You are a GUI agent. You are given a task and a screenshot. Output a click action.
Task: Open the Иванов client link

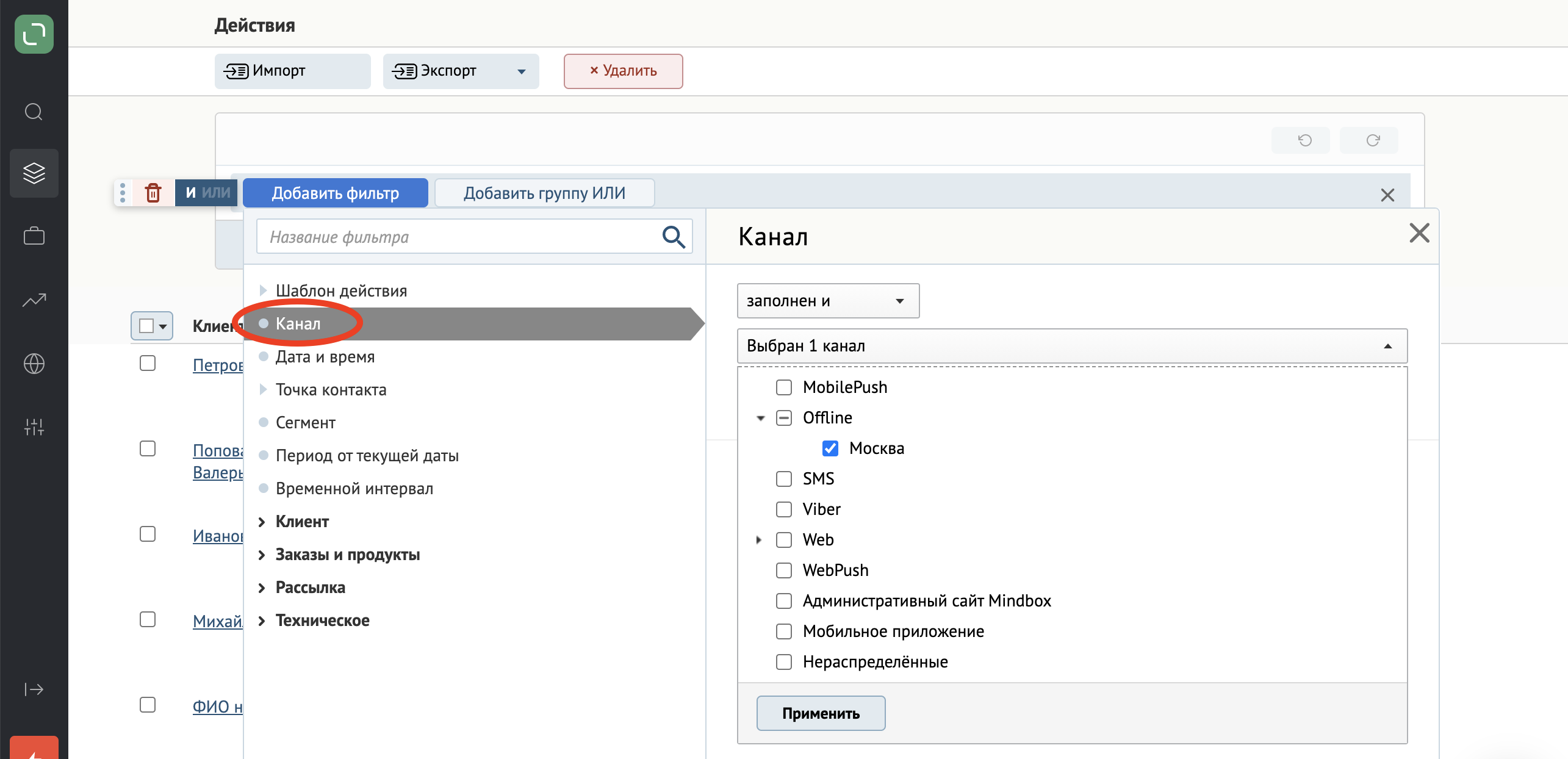coord(218,536)
